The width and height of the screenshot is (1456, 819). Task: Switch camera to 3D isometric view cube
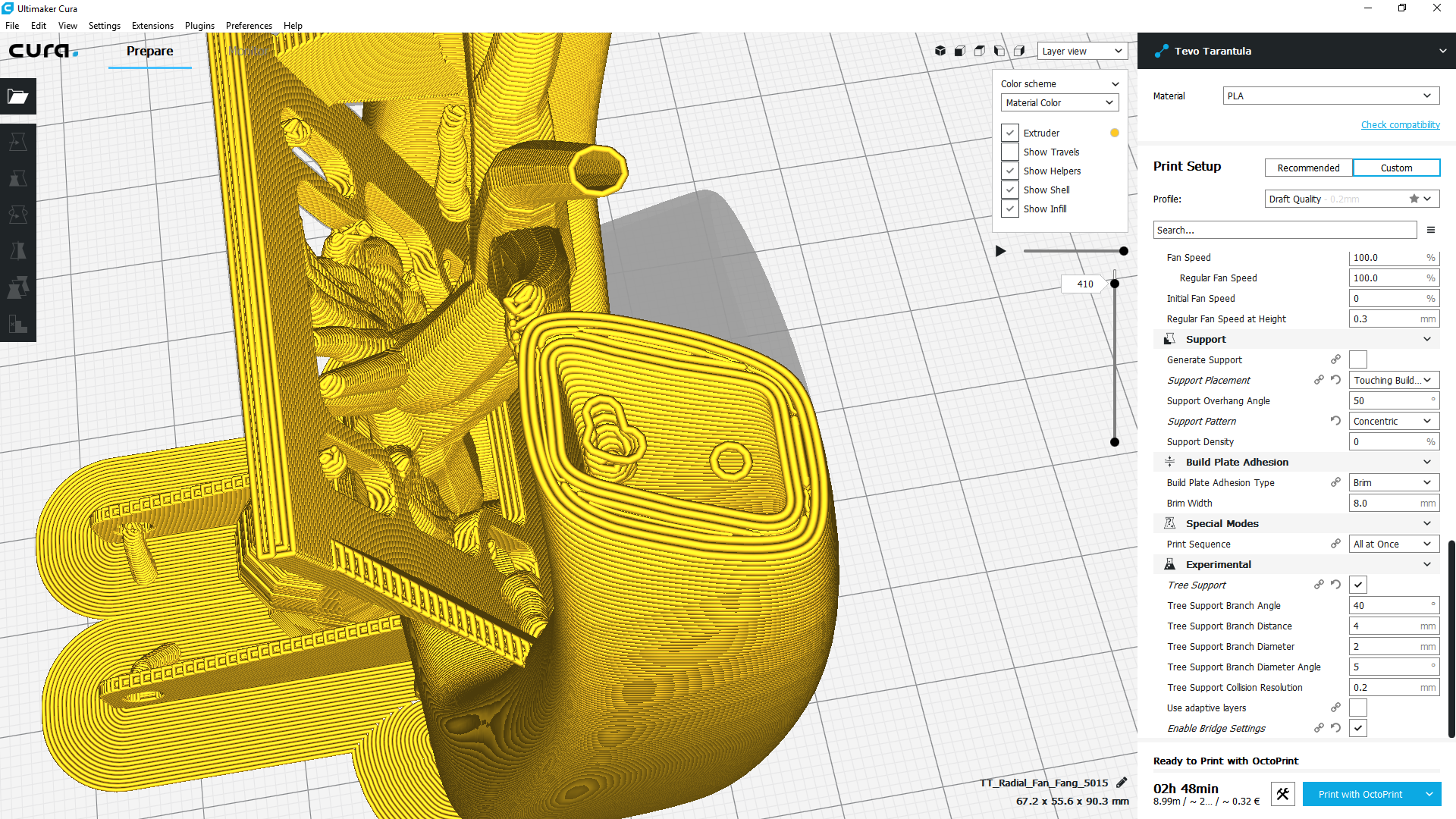940,51
